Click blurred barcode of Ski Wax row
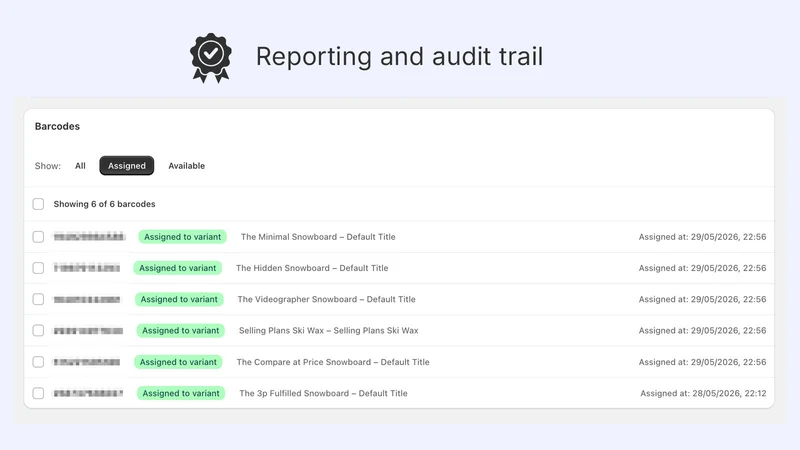The height and width of the screenshot is (450, 800). [88, 331]
